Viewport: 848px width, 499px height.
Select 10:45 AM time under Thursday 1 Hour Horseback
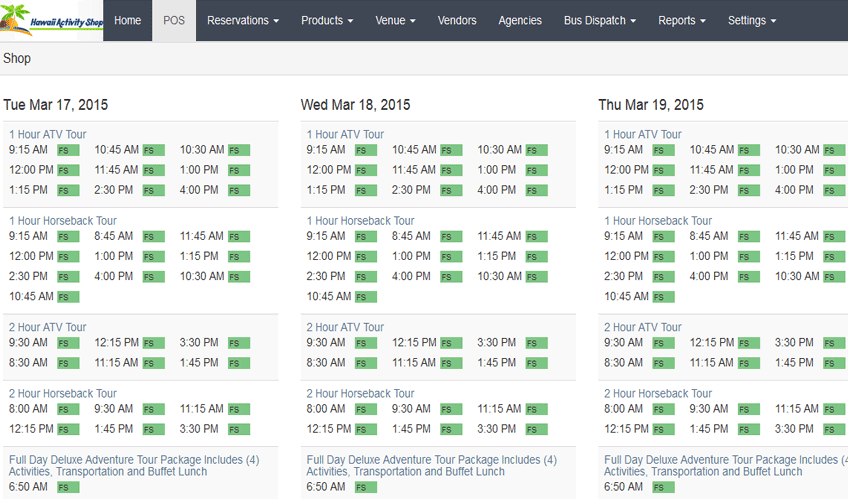626,296
